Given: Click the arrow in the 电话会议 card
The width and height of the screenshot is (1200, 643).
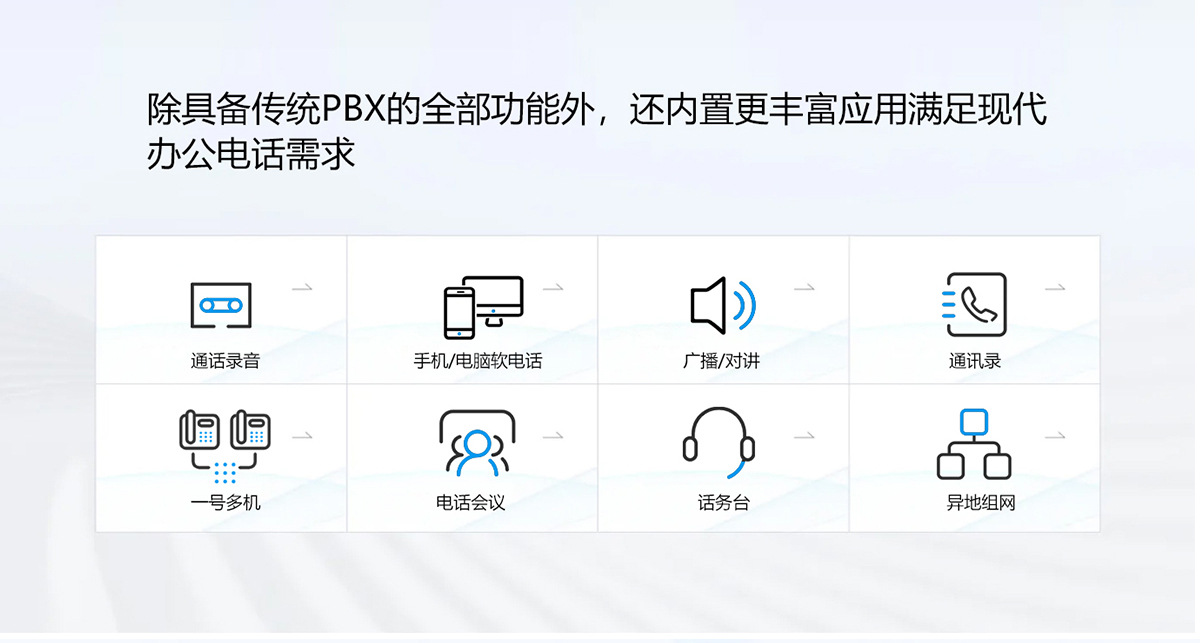Looking at the screenshot, I should 552,436.
